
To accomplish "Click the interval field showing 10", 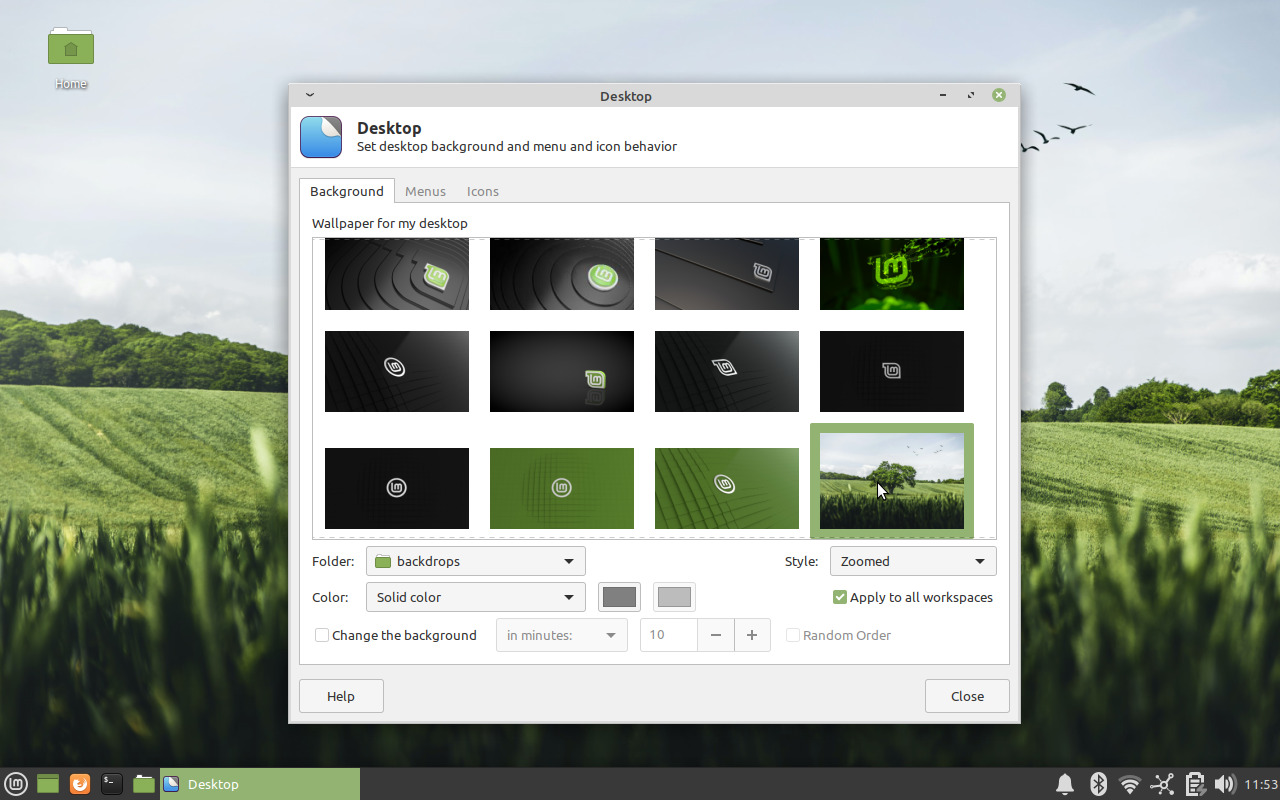I will click(x=669, y=635).
